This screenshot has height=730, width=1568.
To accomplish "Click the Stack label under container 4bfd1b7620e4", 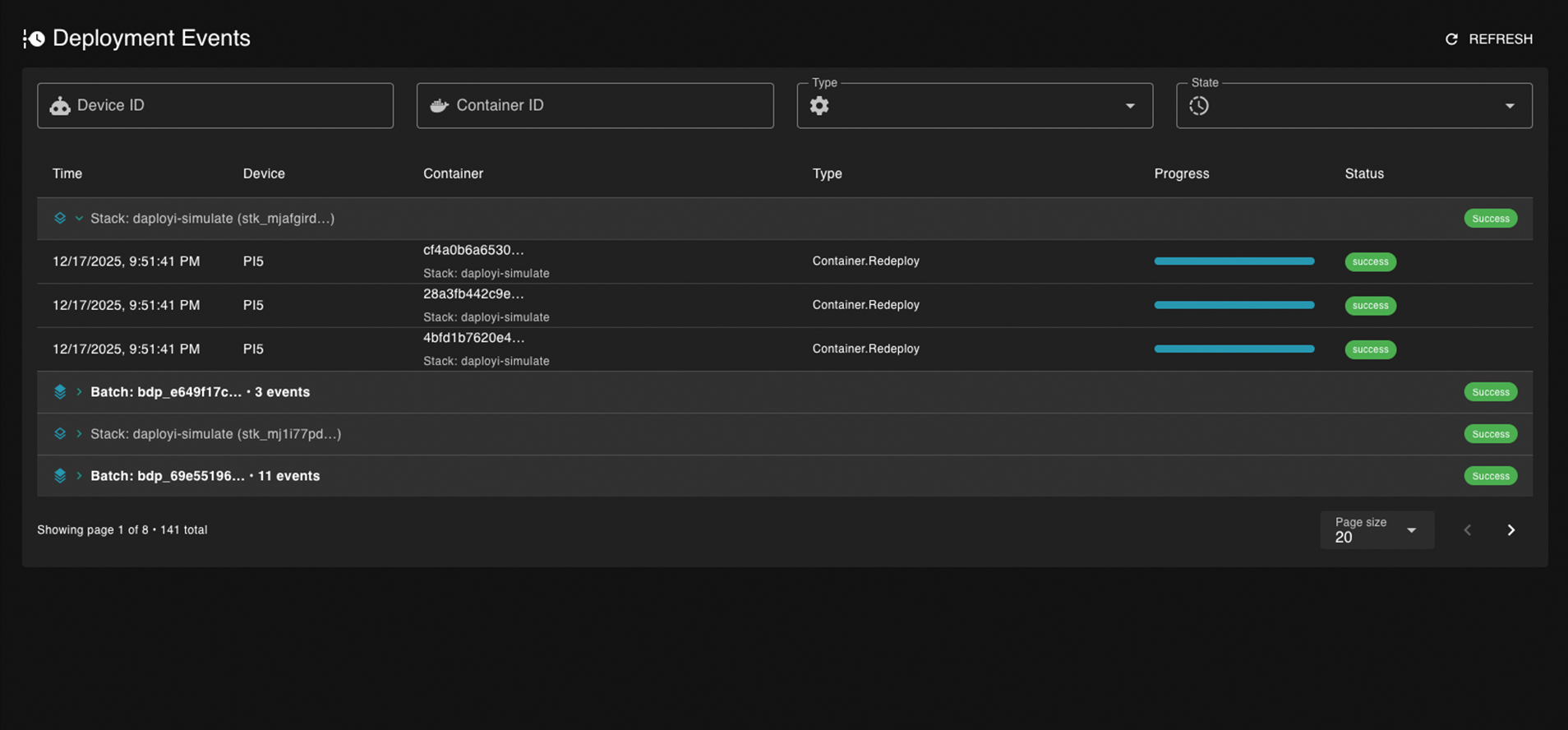I will tap(487, 361).
